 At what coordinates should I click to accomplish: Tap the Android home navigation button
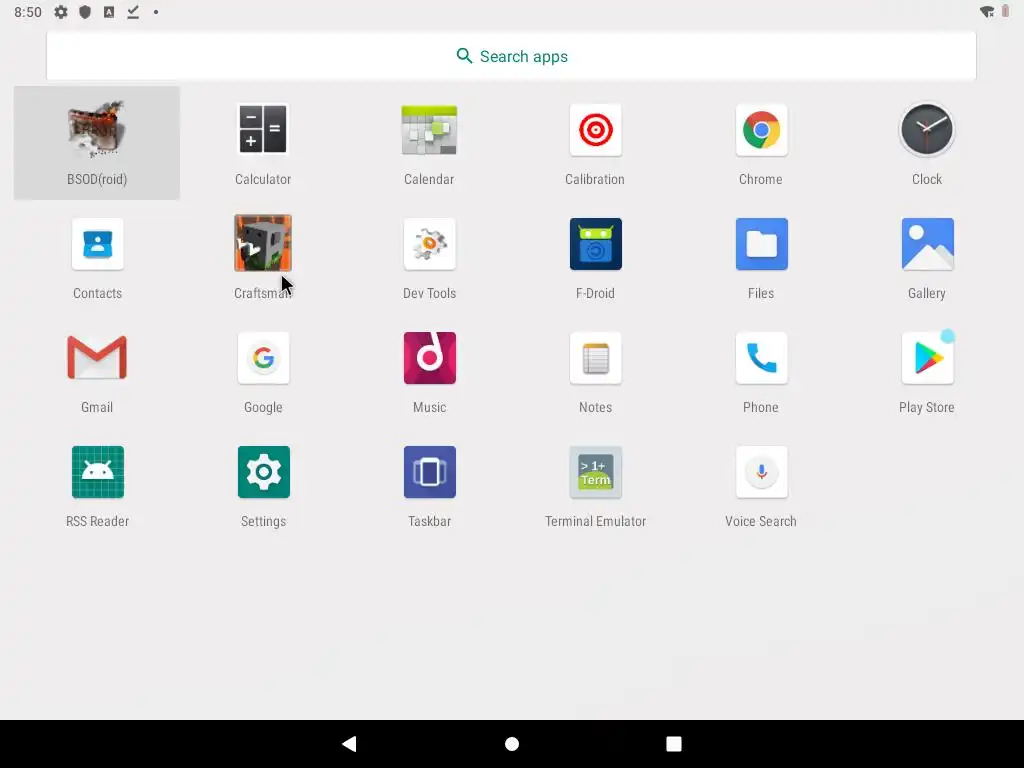click(x=512, y=744)
